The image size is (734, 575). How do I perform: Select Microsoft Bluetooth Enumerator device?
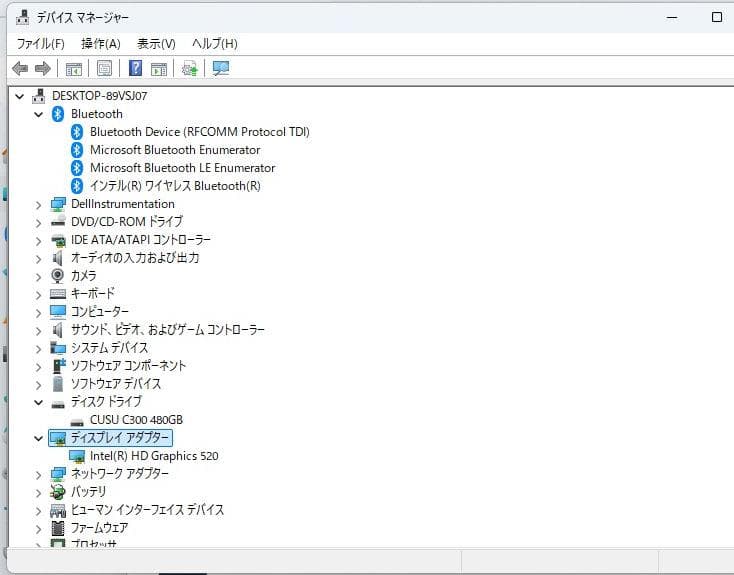click(175, 150)
